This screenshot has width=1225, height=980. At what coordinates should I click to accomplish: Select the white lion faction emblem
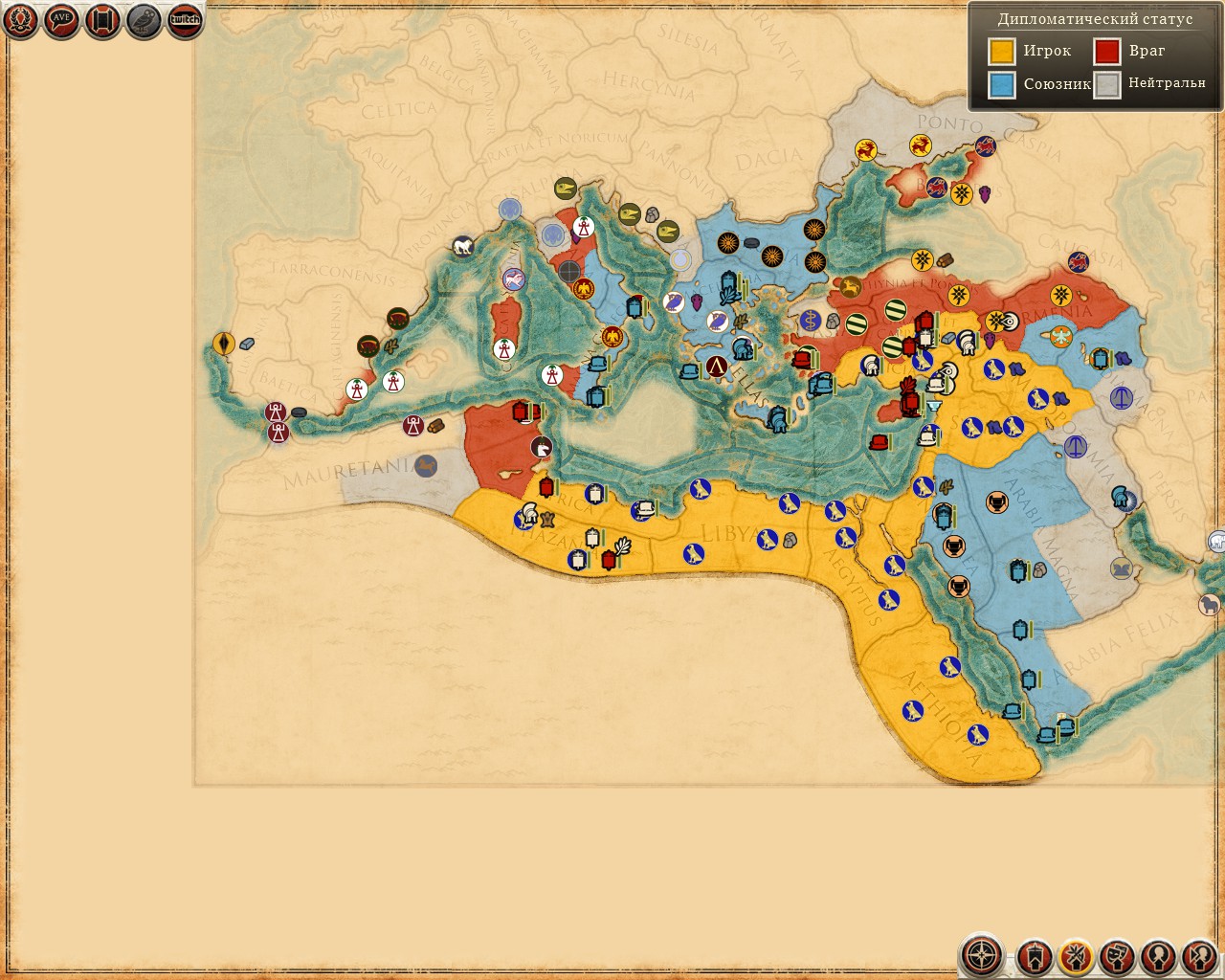464,247
